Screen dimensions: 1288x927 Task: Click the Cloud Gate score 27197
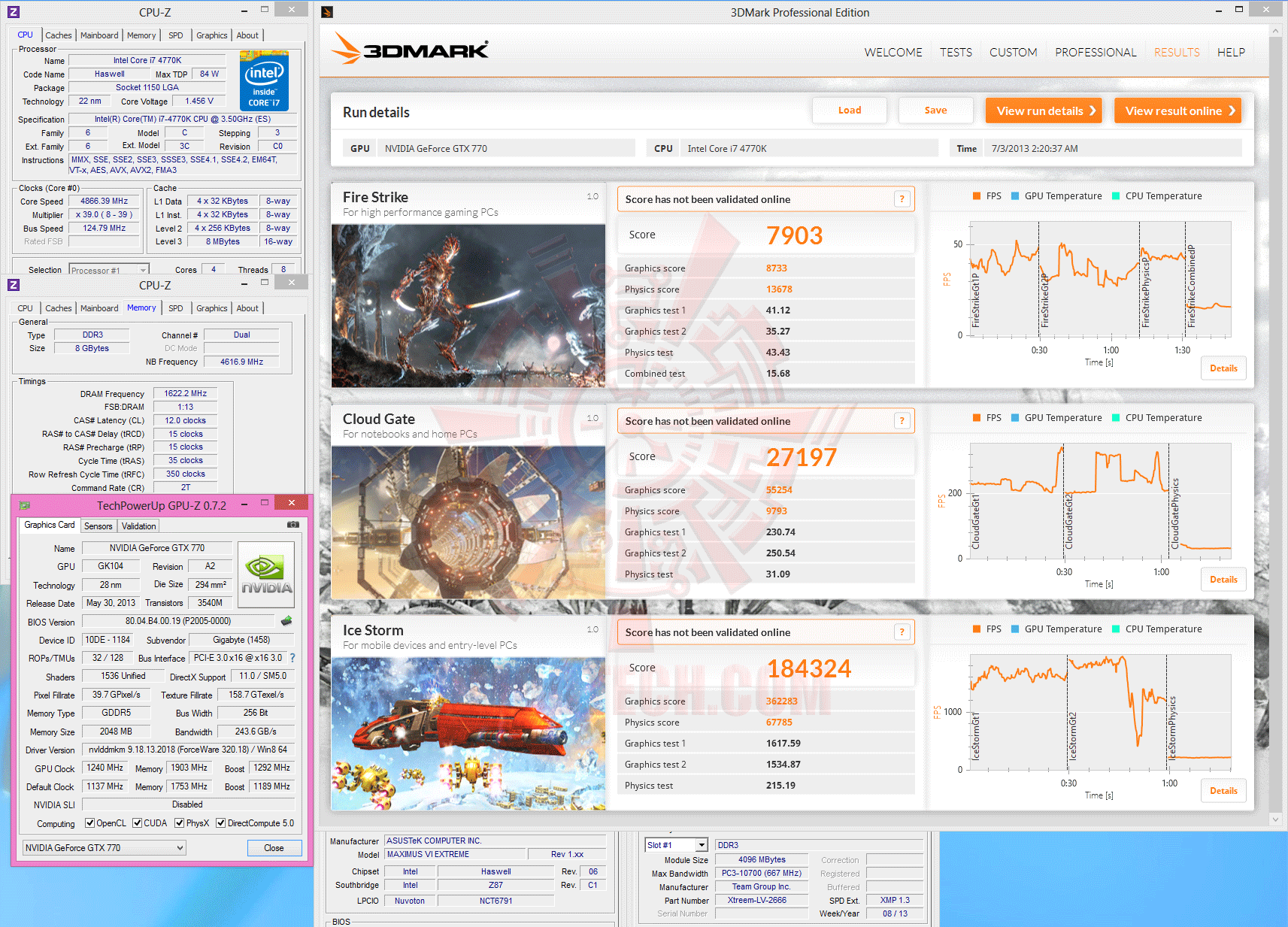802,457
